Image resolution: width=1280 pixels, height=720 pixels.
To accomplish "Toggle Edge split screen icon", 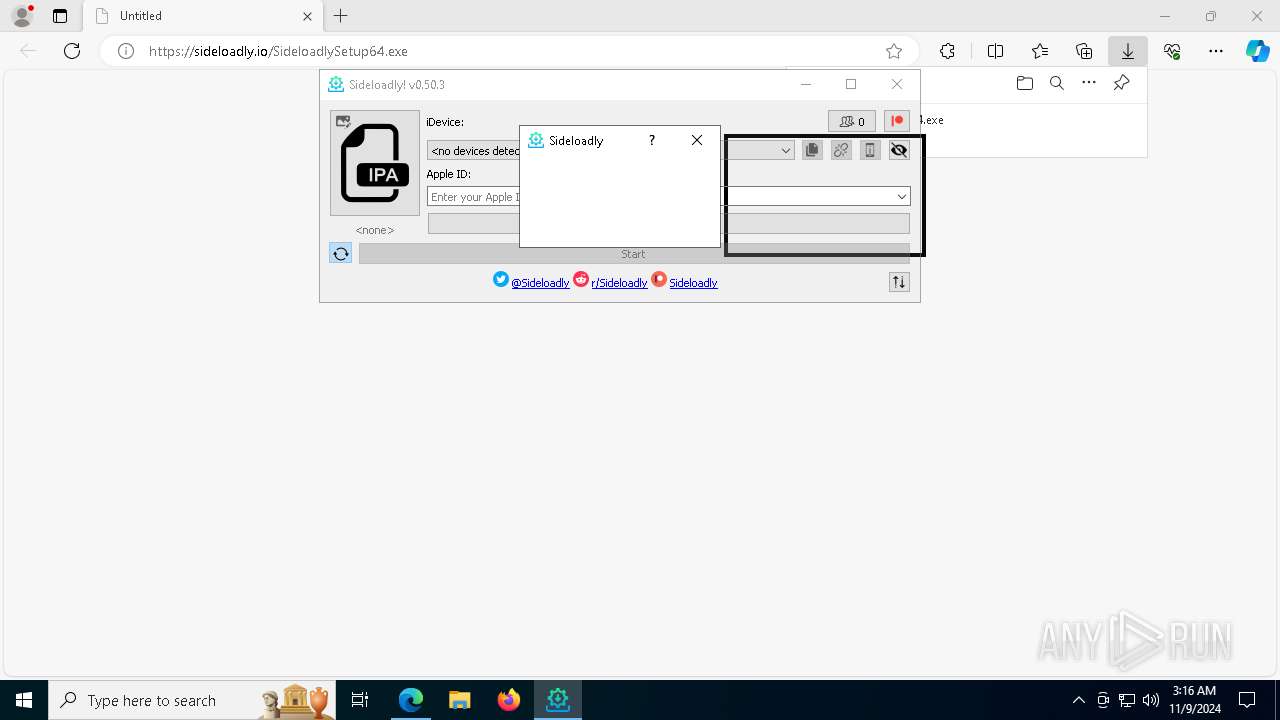I will coord(995,51).
